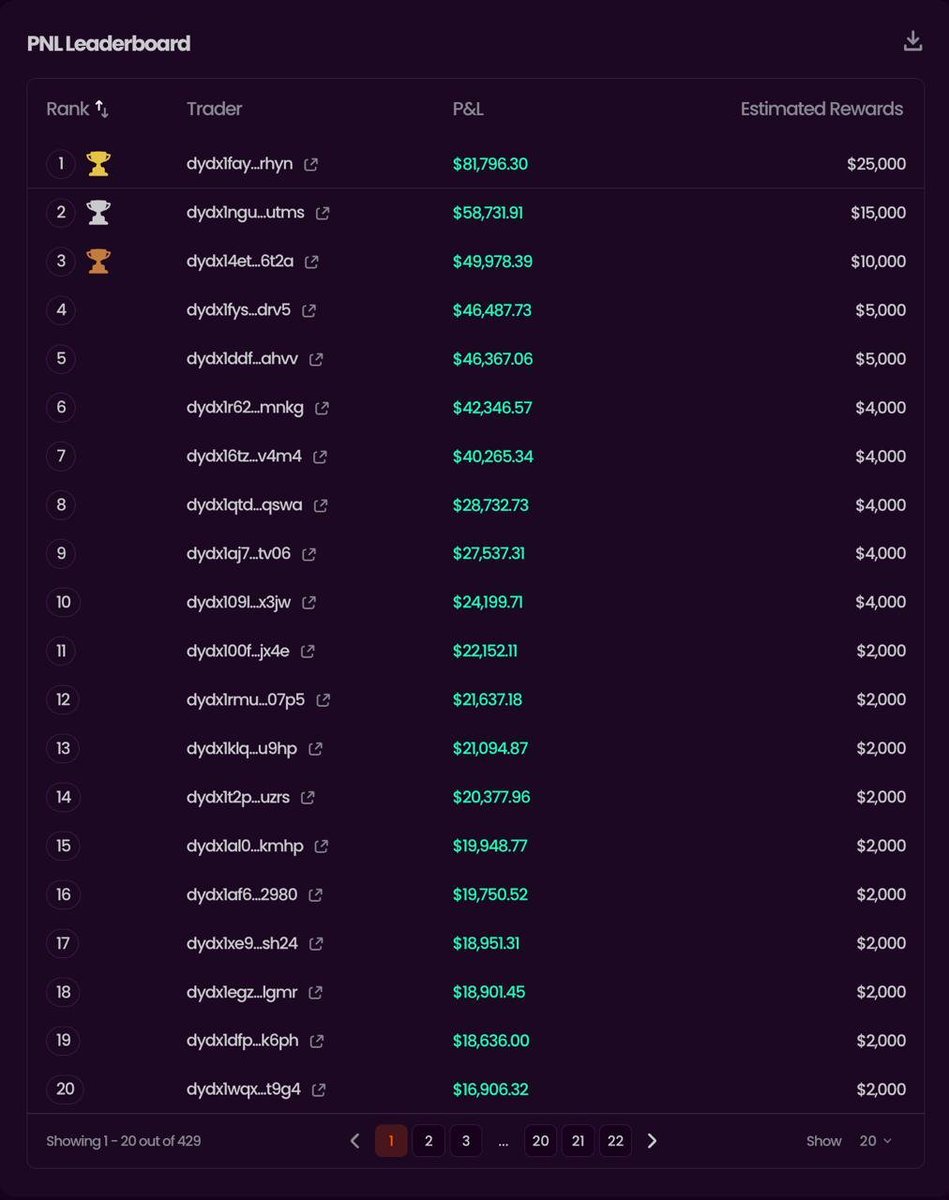This screenshot has height=1200, width=949.
Task: Download the PNL leaderboard data
Action: [912, 41]
